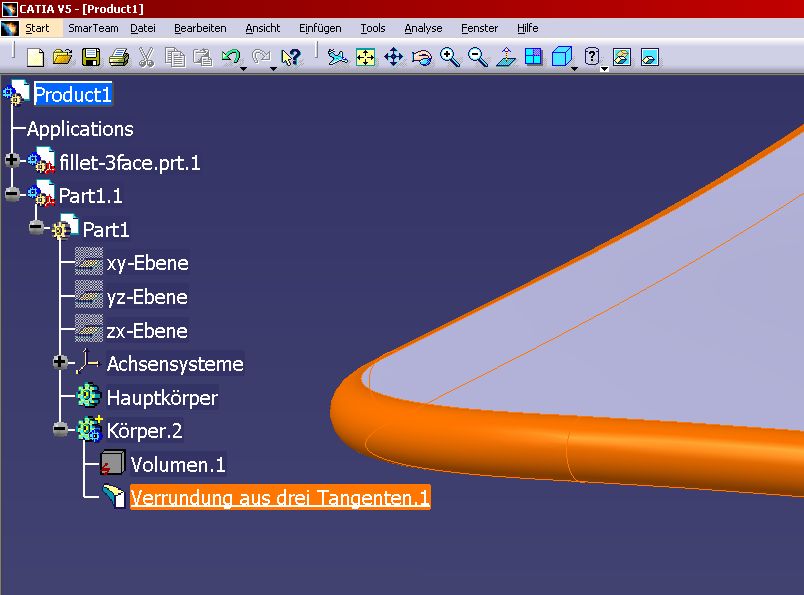Viewport: 804px width, 595px height.
Task: Click the Volumen.1 cube icon
Action: click(112, 463)
